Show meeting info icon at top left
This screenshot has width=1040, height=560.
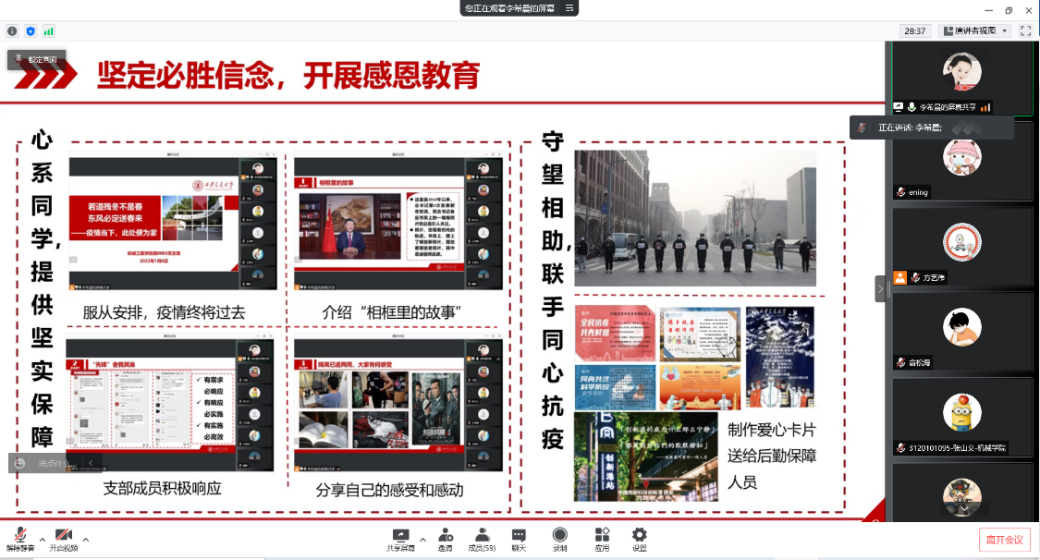click(12, 31)
